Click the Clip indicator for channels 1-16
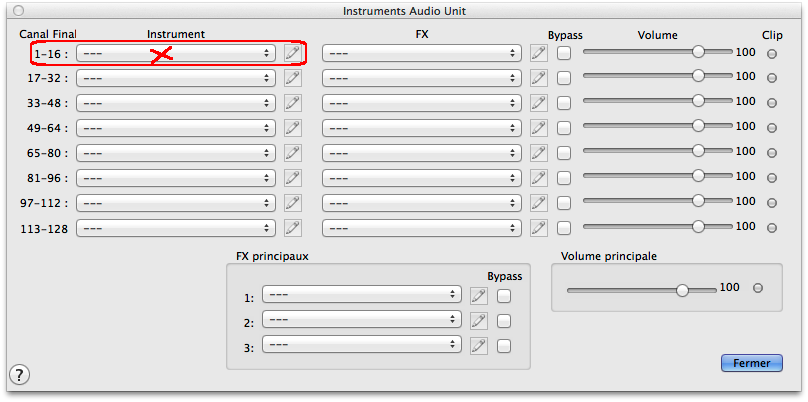This screenshot has width=808, height=402. (x=771, y=53)
